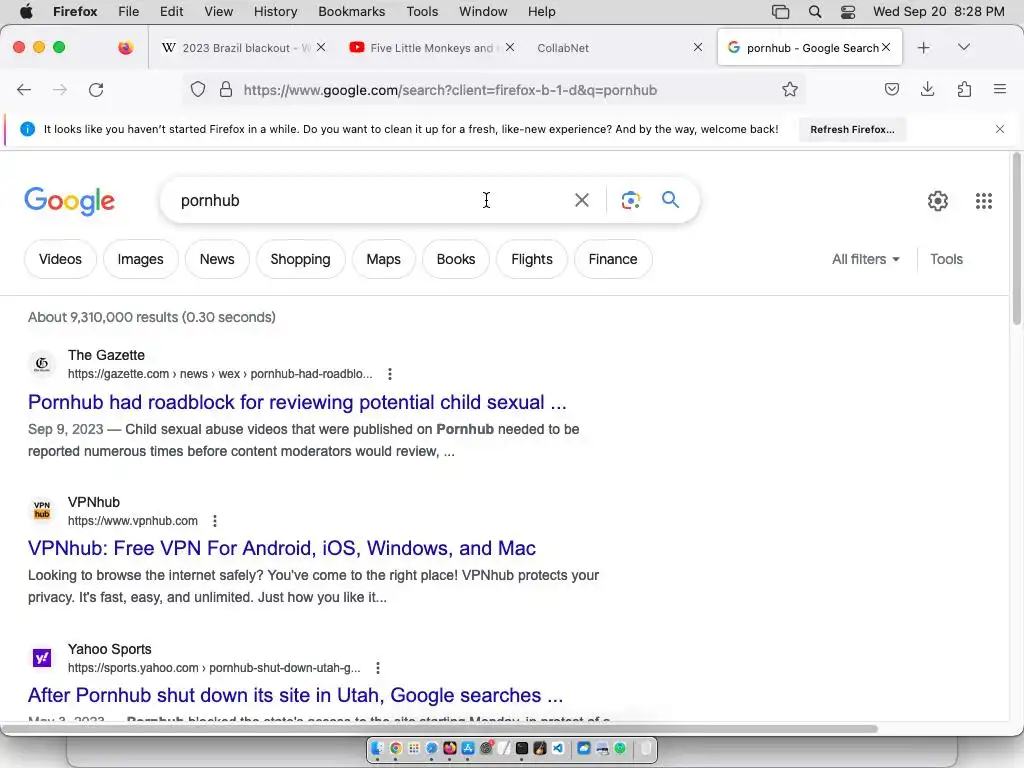
Task: Click the Google logo
Action: [69, 200]
